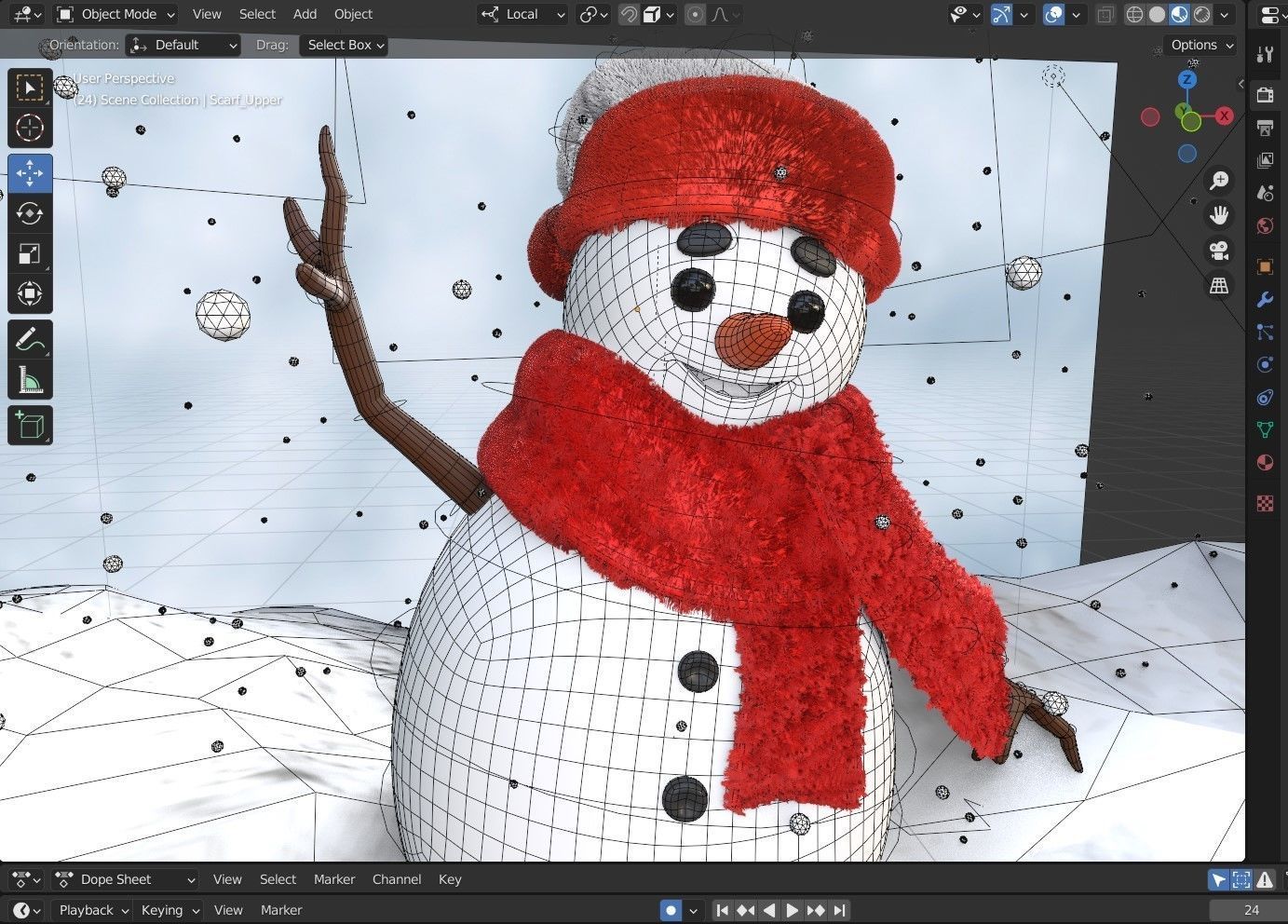Open the Render properties tab
Screen dimensions: 1288x924
tap(1265, 95)
